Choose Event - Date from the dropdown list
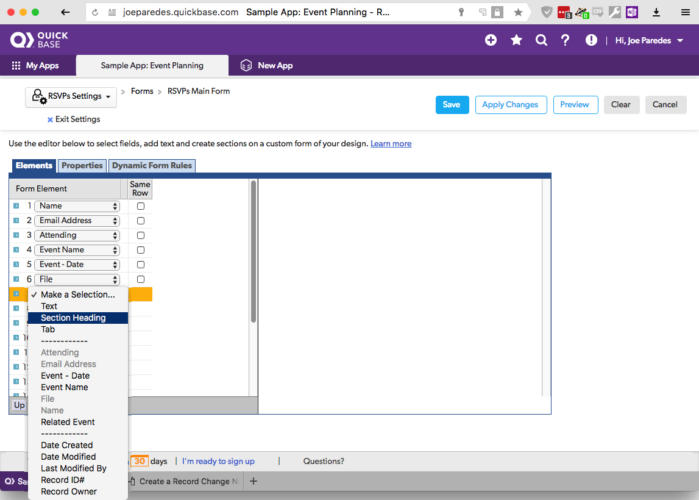The height and width of the screenshot is (500, 699). click(78, 376)
